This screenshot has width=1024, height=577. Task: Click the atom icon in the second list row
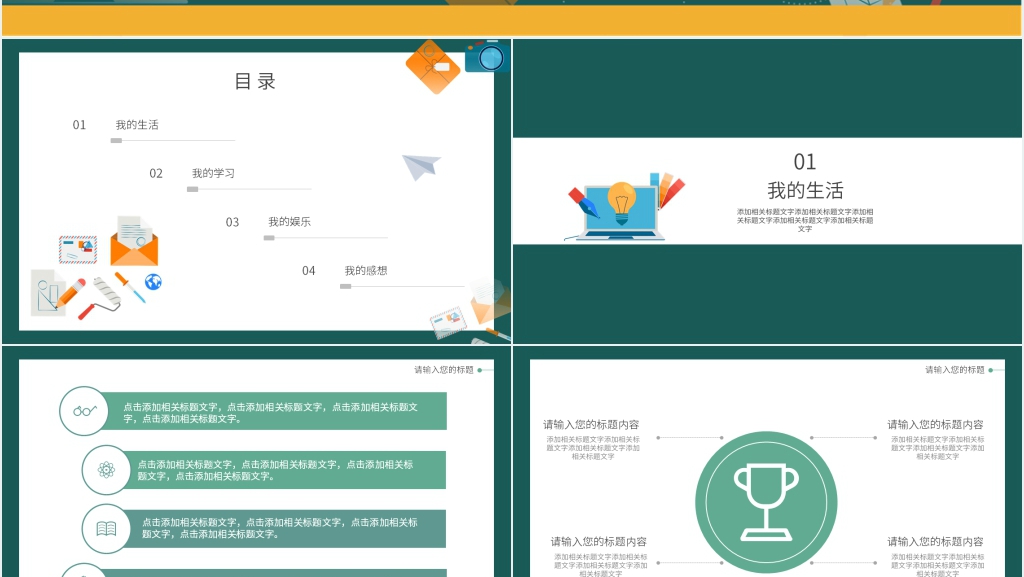(106, 469)
